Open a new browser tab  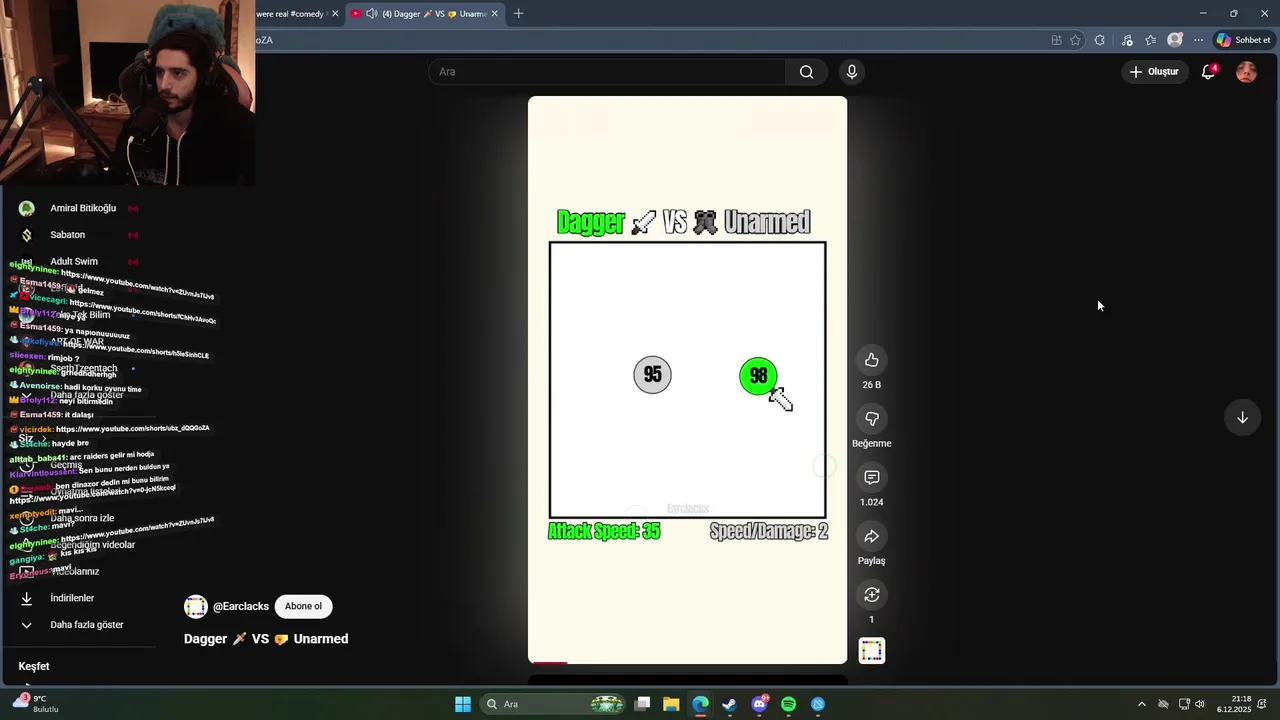click(x=518, y=14)
